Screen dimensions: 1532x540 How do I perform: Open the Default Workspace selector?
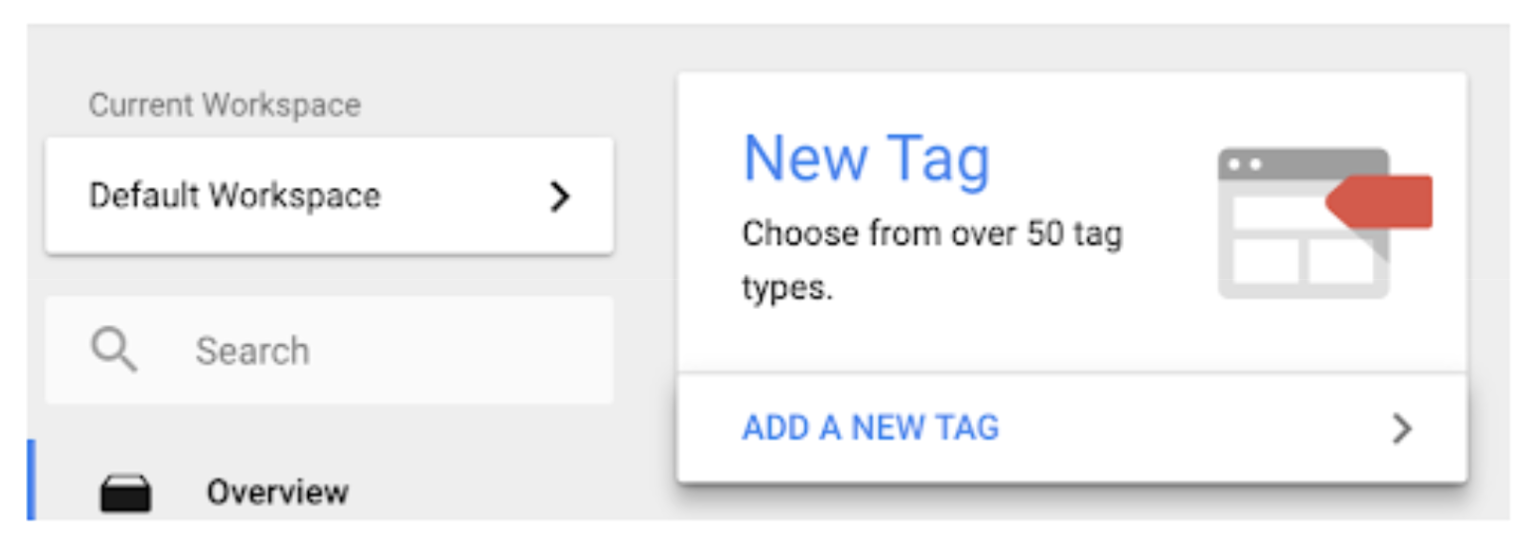pyautogui.click(x=329, y=196)
